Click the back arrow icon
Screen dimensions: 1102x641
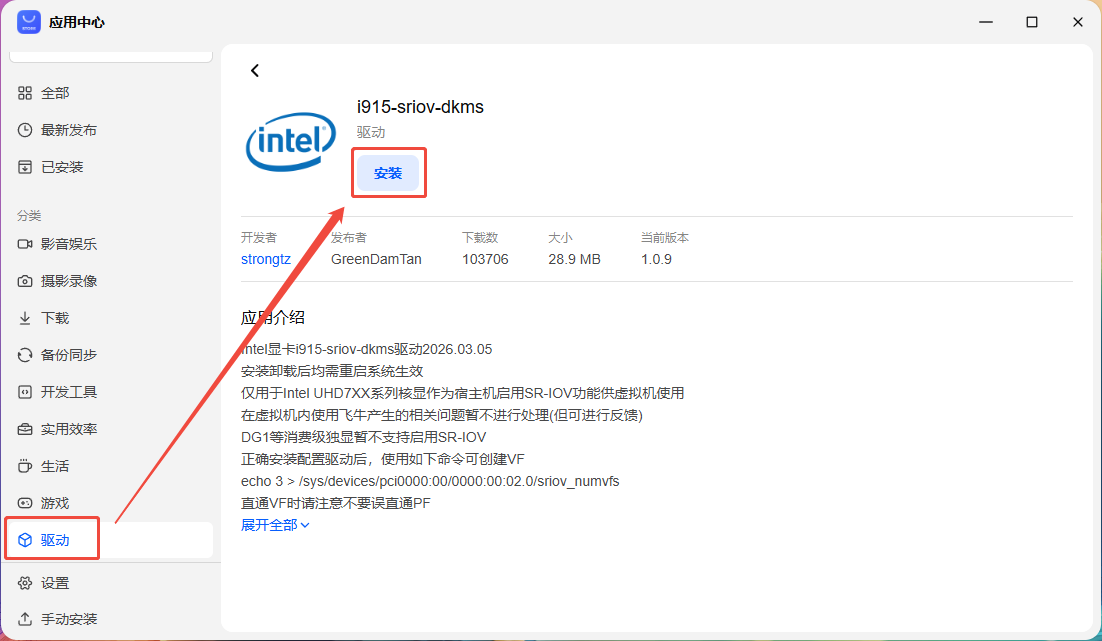pyautogui.click(x=254, y=70)
